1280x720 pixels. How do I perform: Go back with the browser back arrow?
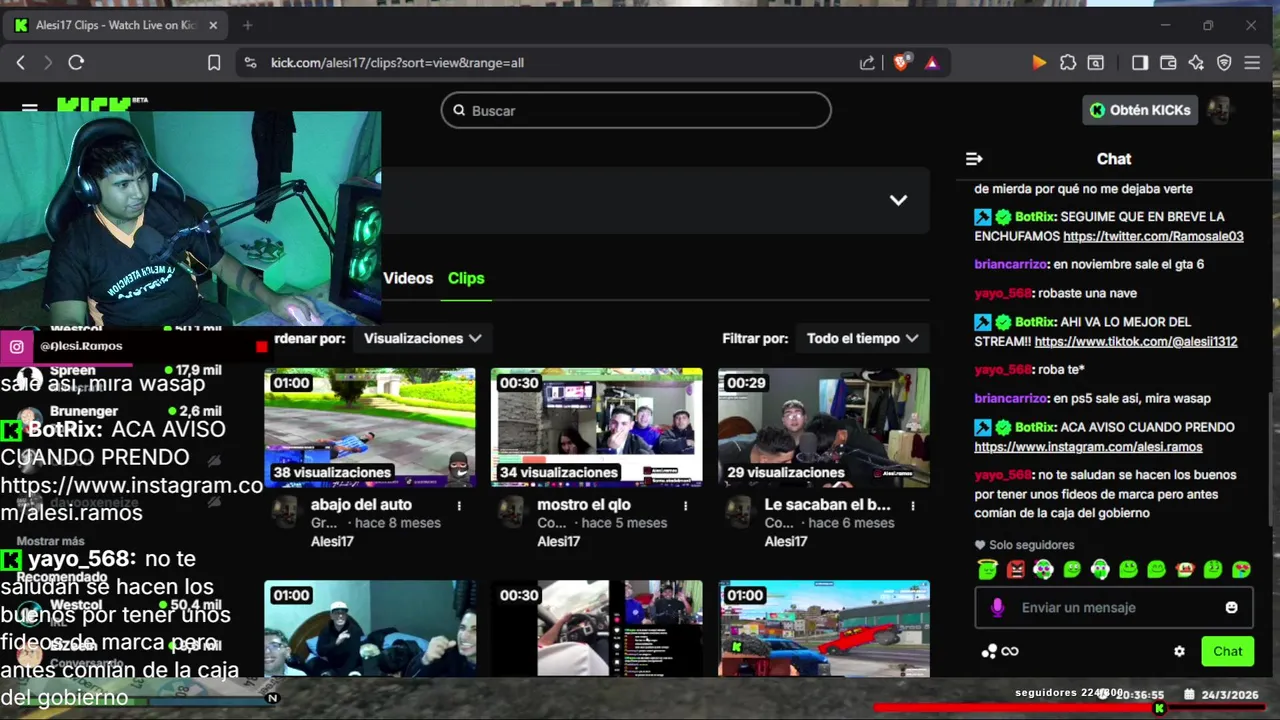coord(21,63)
